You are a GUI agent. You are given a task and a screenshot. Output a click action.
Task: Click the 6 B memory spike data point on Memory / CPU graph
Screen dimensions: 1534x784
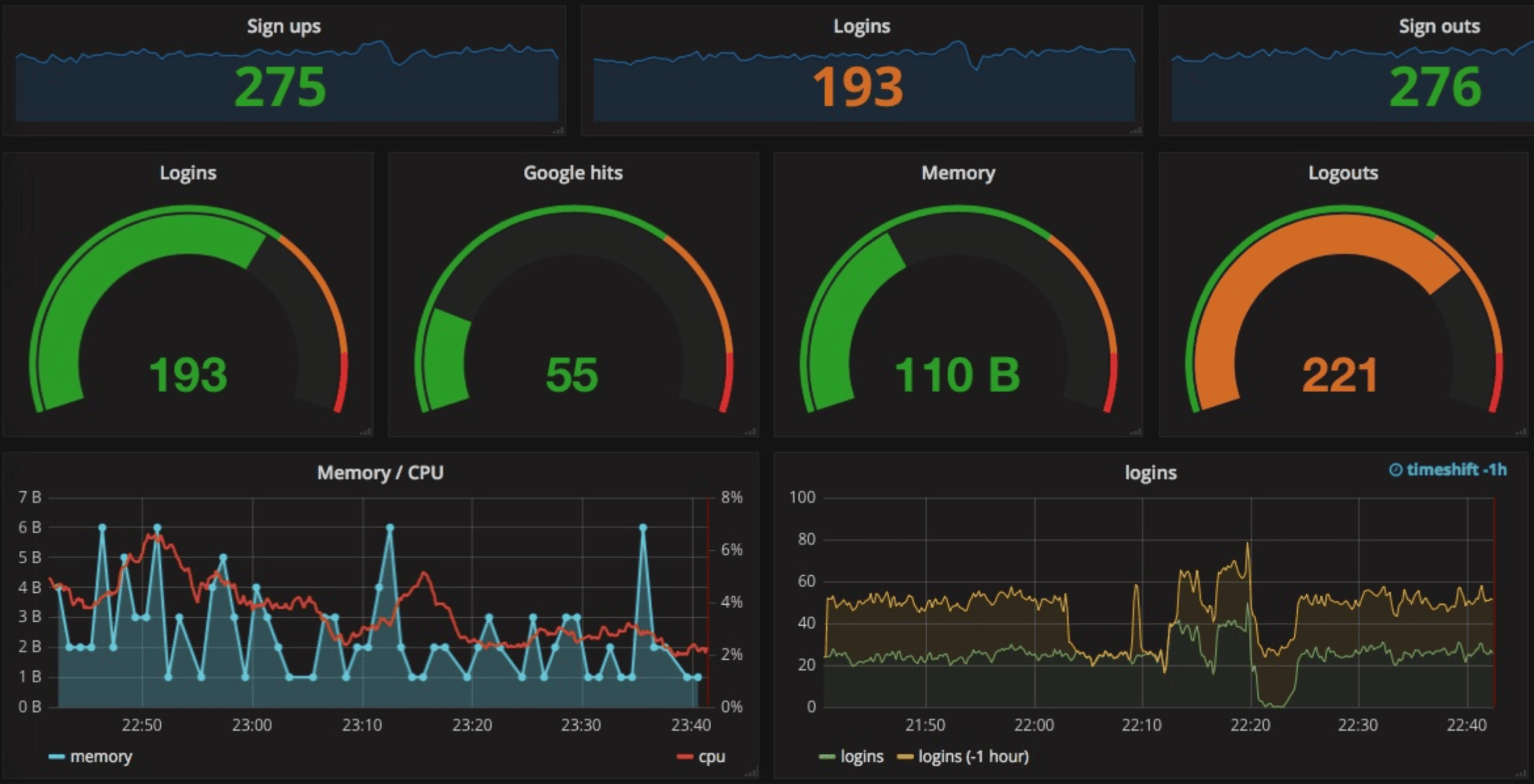click(x=102, y=526)
